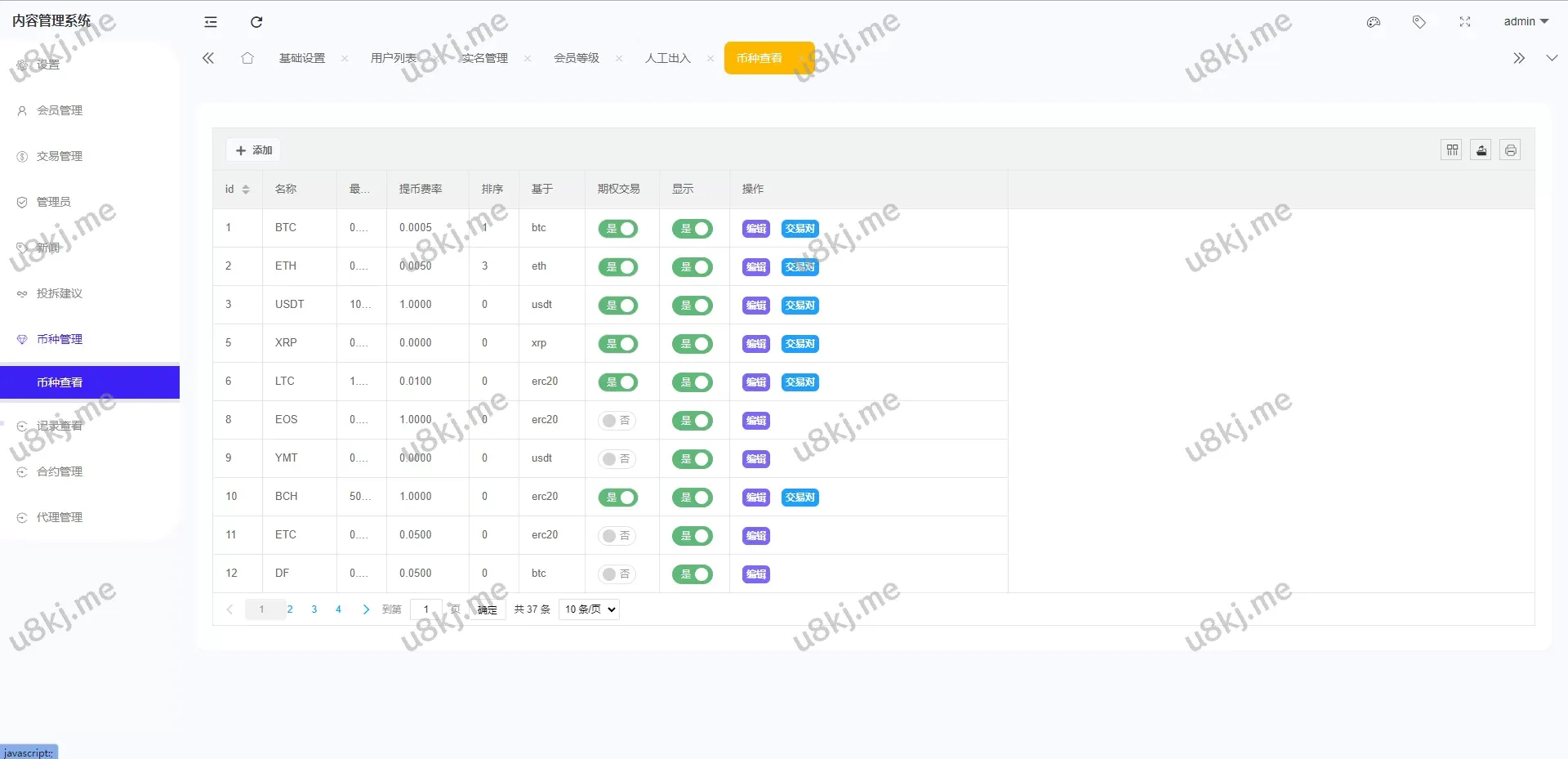Screen dimensions: 1568x759
Task: Open 合约管理 in the sidebar menu
Action: [x=60, y=471]
